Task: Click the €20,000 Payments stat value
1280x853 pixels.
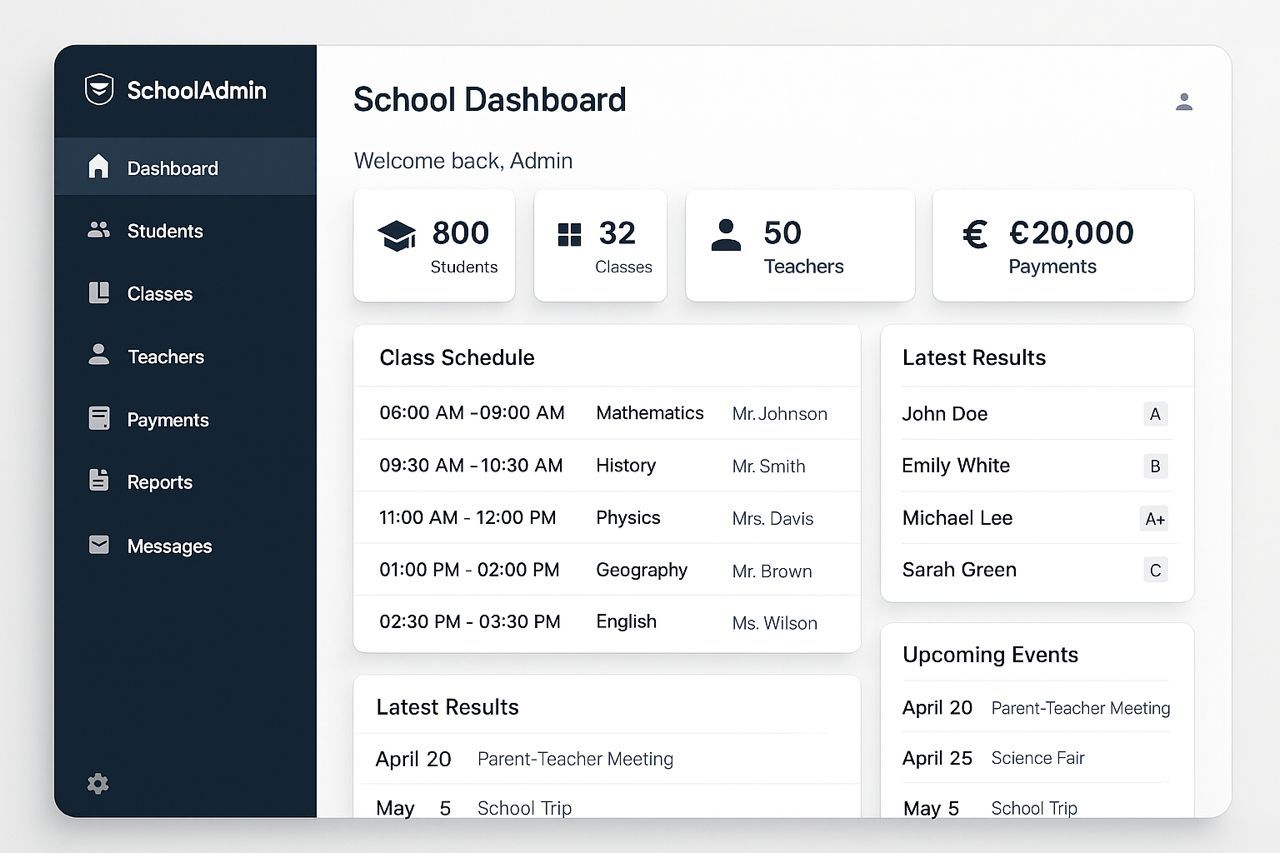Action: pos(1071,233)
